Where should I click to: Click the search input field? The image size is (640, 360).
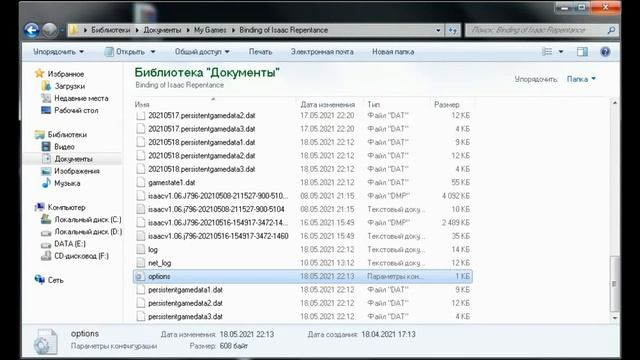[536, 30]
